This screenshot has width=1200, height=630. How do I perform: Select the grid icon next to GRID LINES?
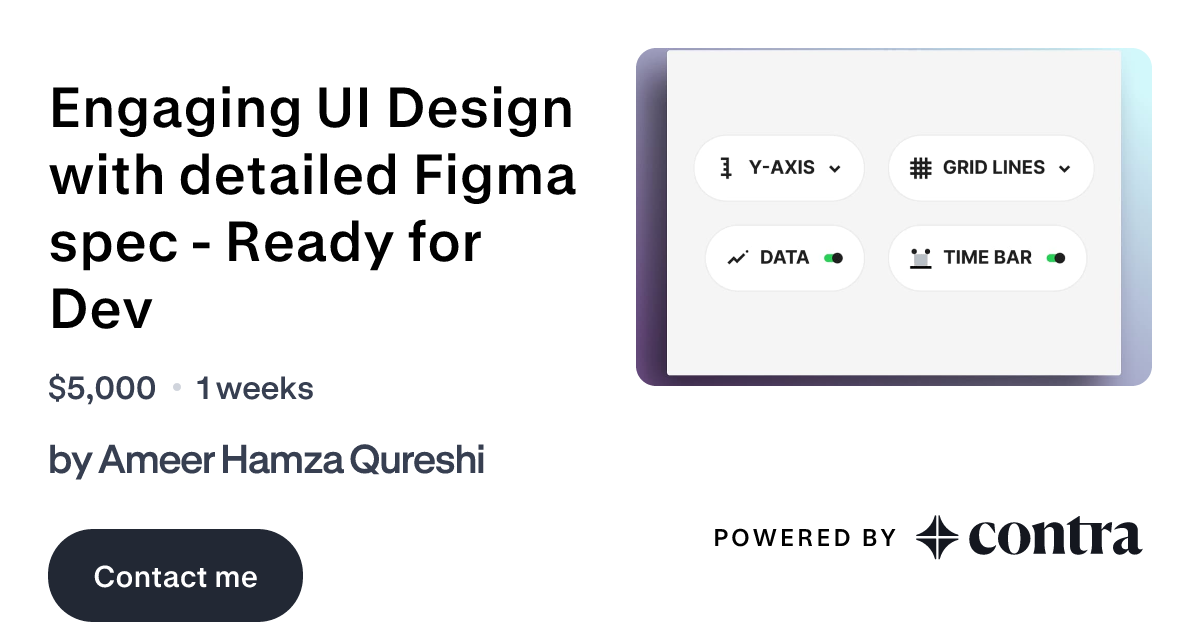(x=920, y=168)
